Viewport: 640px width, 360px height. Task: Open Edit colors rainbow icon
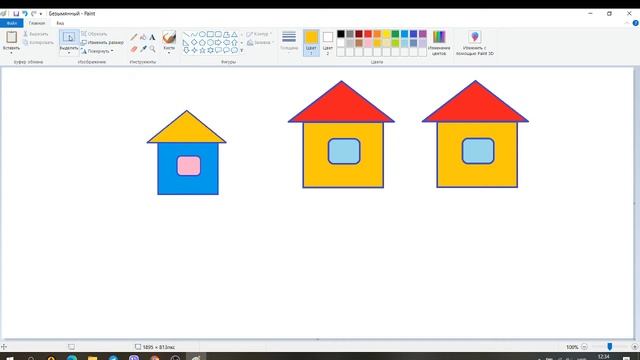(x=439, y=37)
